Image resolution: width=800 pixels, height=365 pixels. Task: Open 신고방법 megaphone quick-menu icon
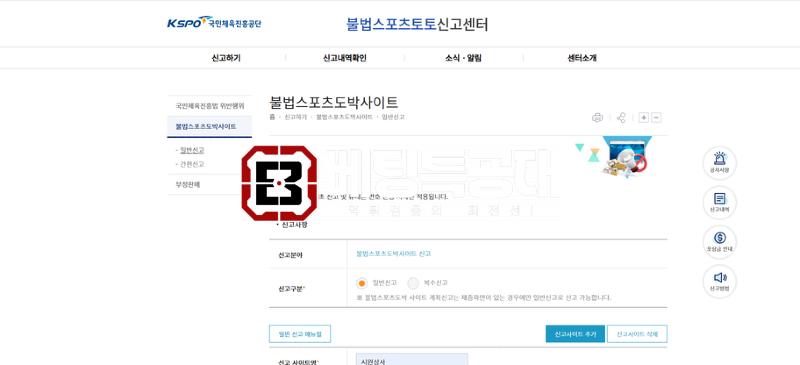point(719,281)
